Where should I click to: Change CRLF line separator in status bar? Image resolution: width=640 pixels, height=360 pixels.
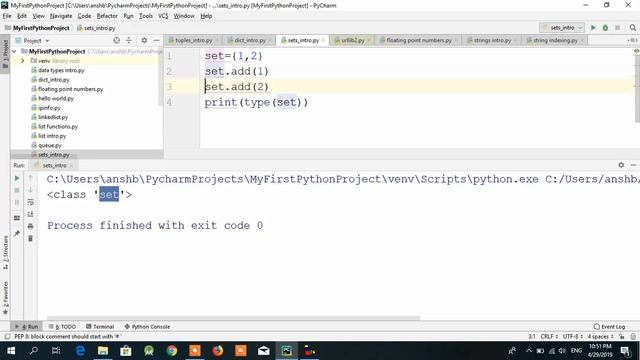pyautogui.click(x=549, y=337)
